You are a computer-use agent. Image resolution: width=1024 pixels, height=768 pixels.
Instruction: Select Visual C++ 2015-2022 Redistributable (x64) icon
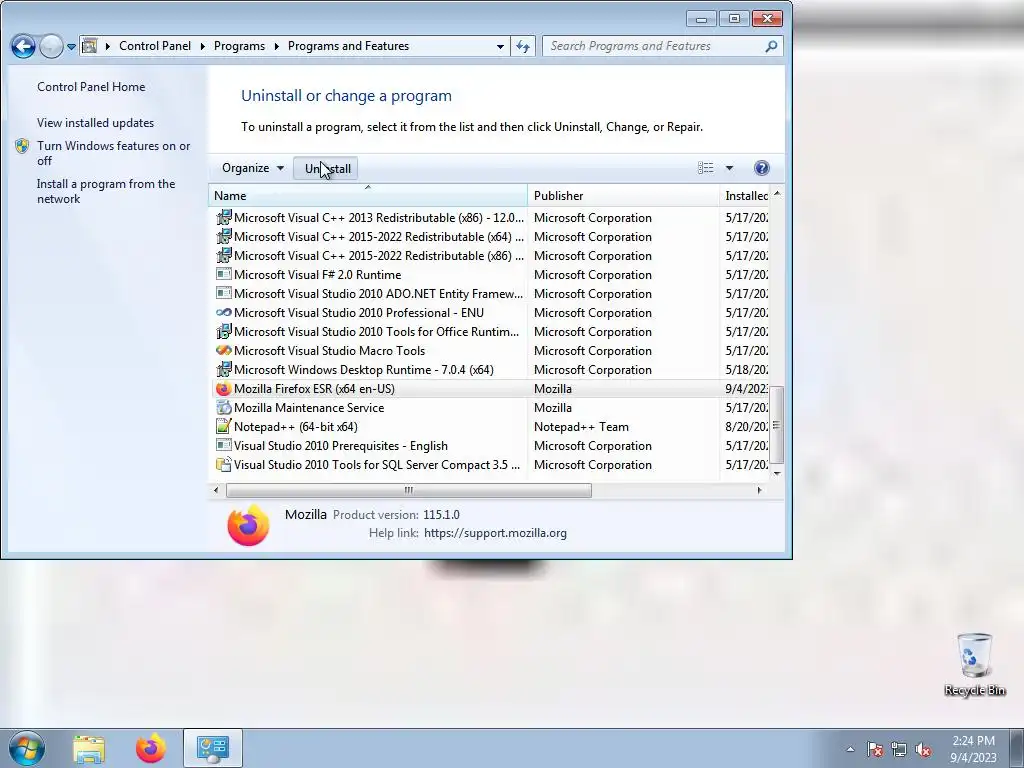223,236
